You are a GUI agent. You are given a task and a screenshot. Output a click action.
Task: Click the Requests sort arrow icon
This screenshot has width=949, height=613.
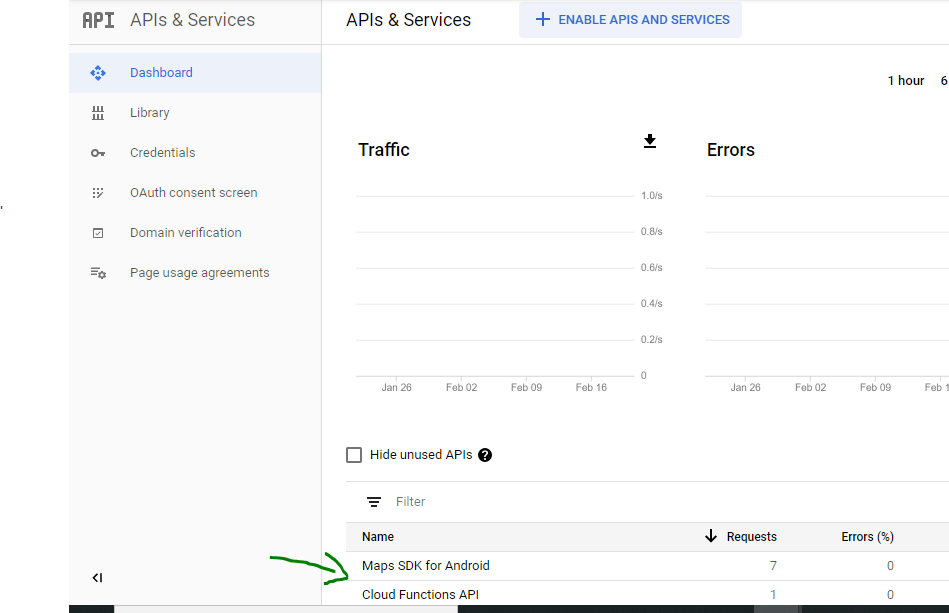click(x=711, y=536)
